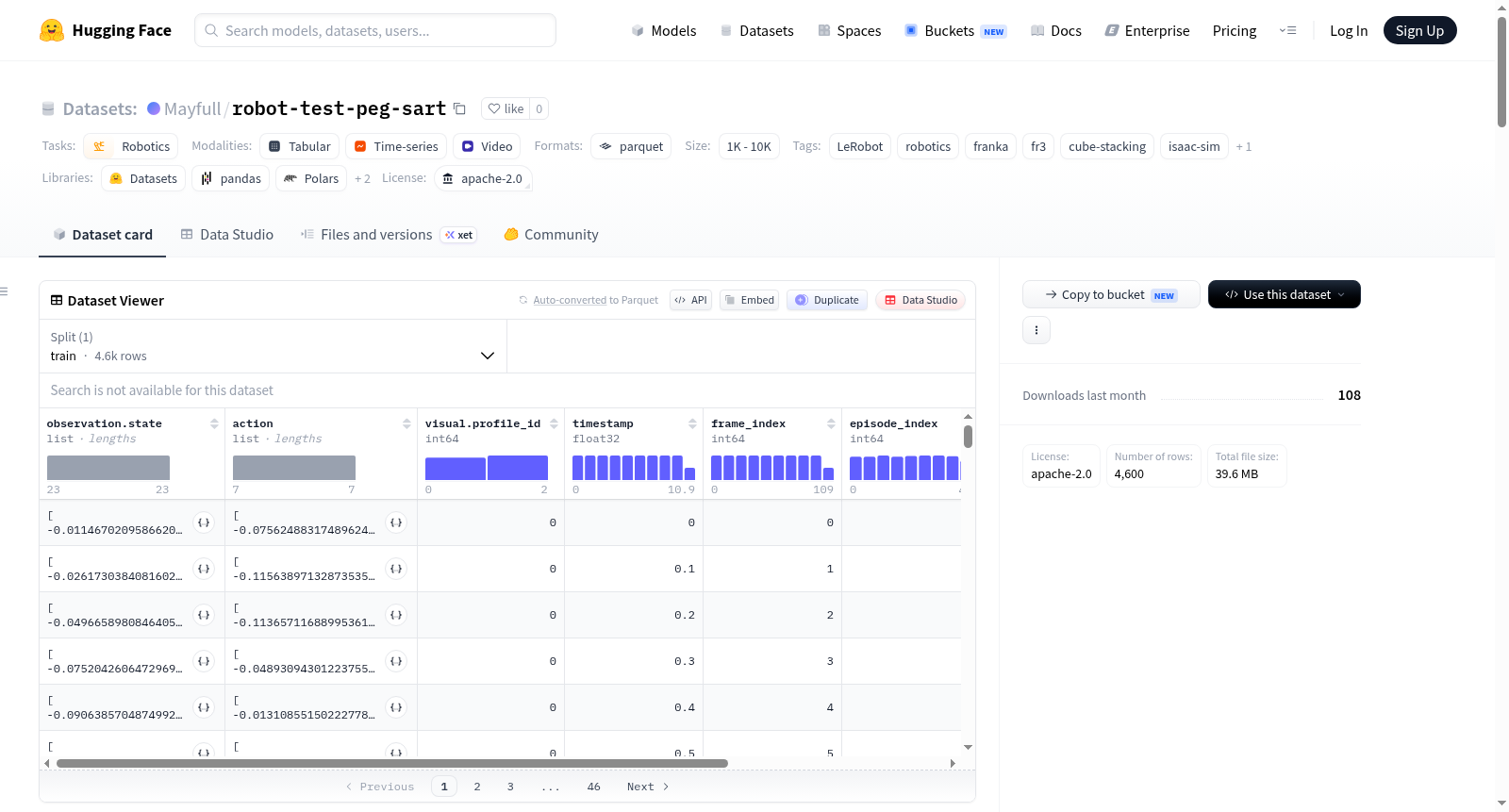Click the like heart button
The height and width of the screenshot is (812, 1509).
pyautogui.click(x=506, y=108)
